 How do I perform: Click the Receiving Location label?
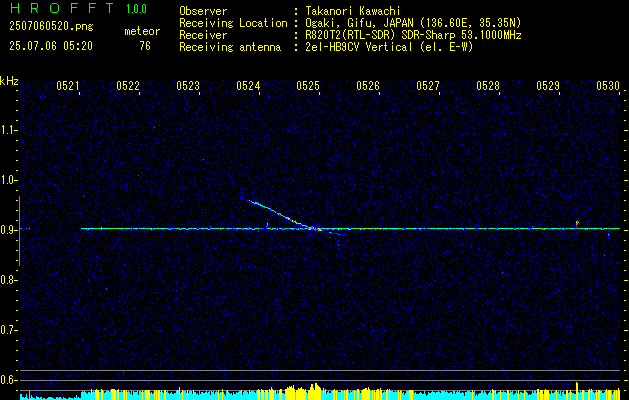pyautogui.click(x=233, y=23)
